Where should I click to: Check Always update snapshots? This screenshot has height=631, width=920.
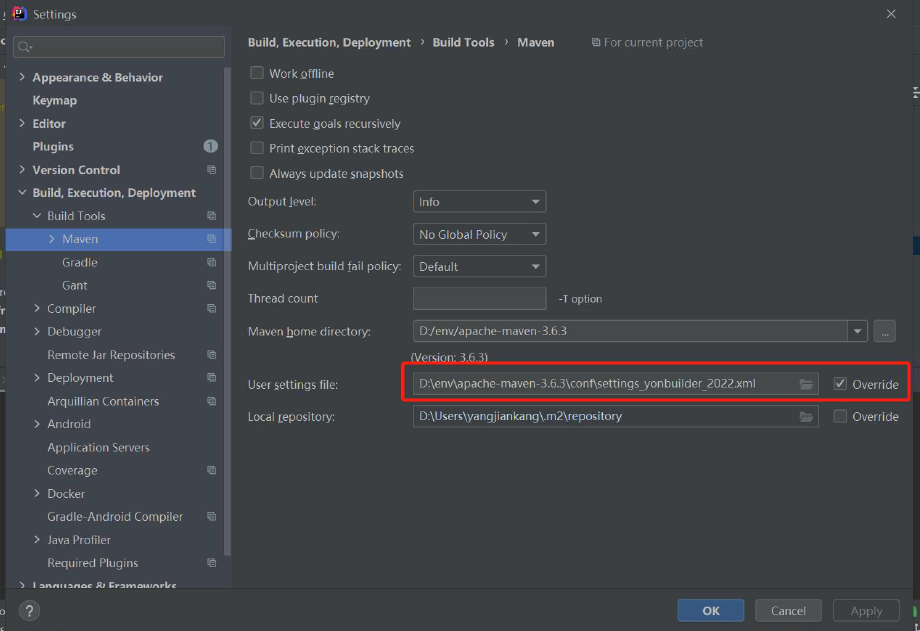coord(257,173)
